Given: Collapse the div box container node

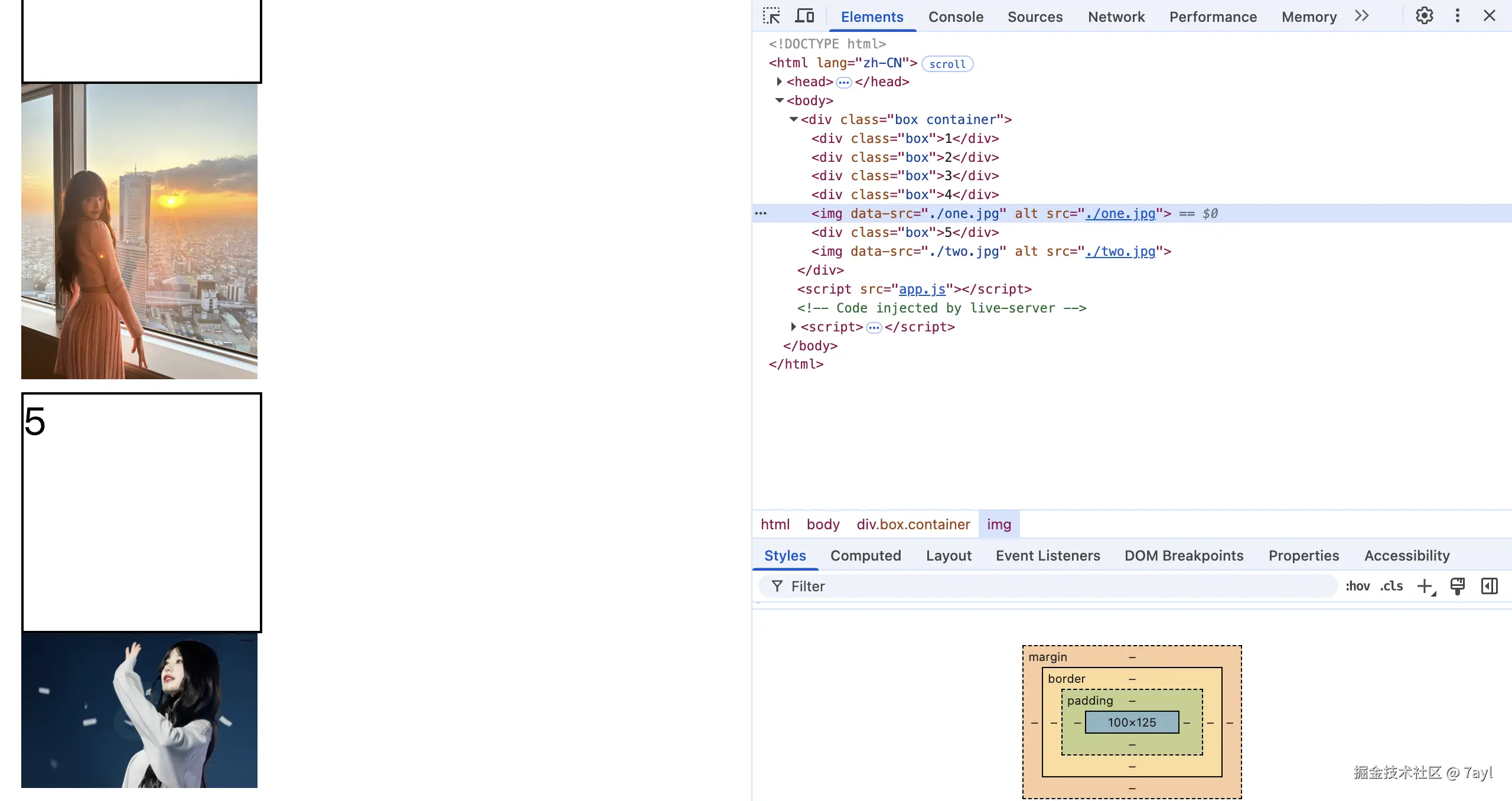Looking at the screenshot, I should [793, 119].
